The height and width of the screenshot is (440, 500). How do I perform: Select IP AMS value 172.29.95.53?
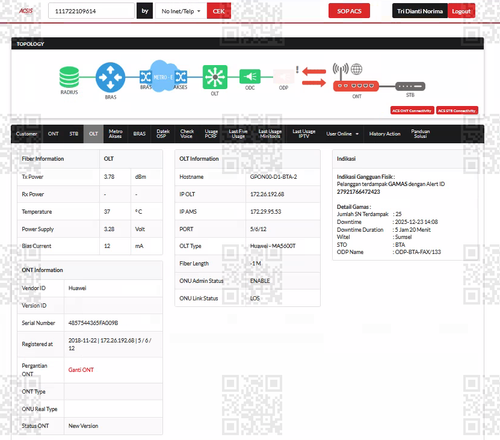pyautogui.click(x=266, y=212)
